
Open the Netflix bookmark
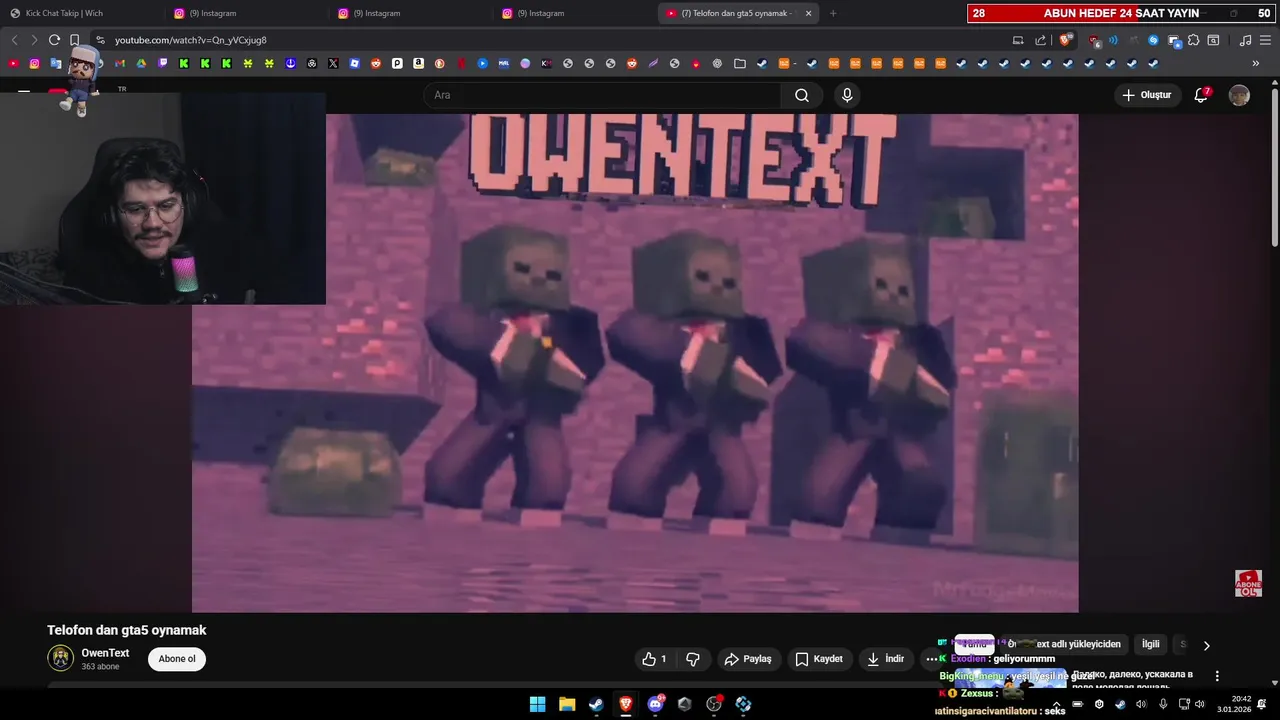(461, 63)
